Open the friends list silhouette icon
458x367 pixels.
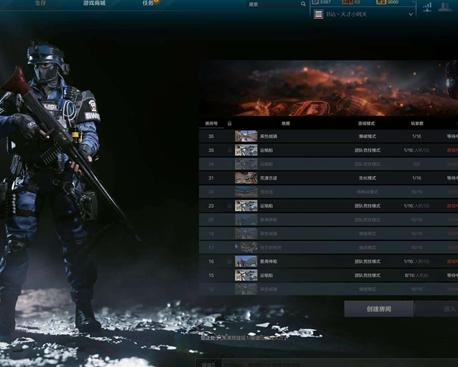[445, 7]
